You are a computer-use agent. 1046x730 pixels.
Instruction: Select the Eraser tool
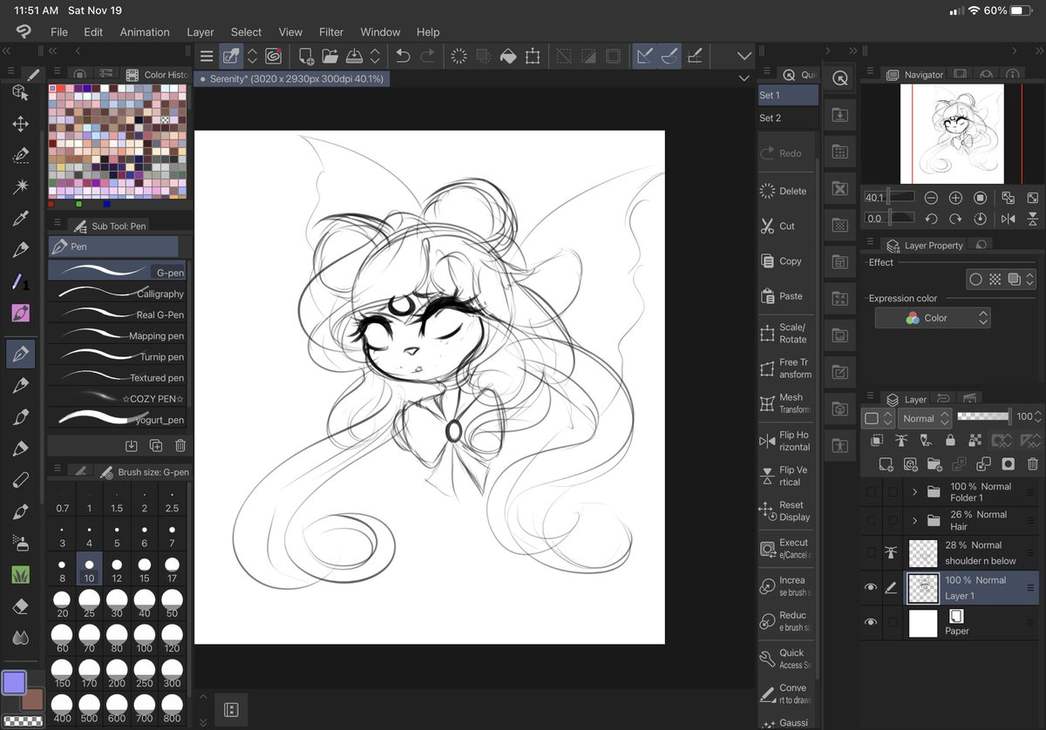(x=21, y=606)
